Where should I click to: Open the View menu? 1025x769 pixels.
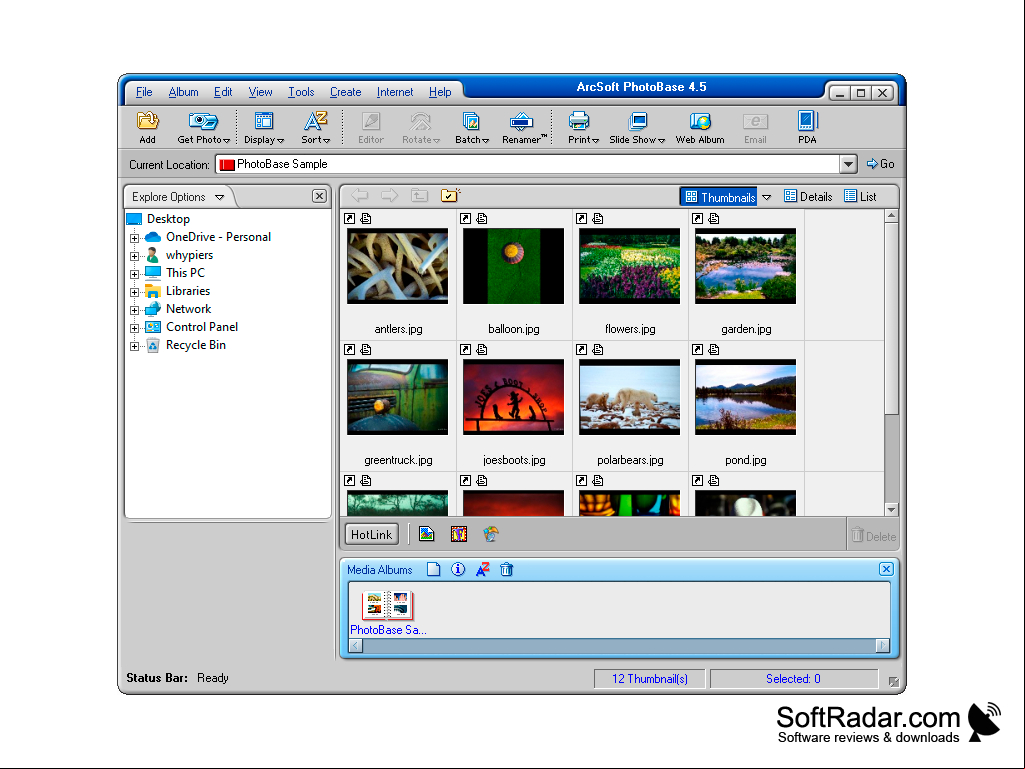[260, 92]
